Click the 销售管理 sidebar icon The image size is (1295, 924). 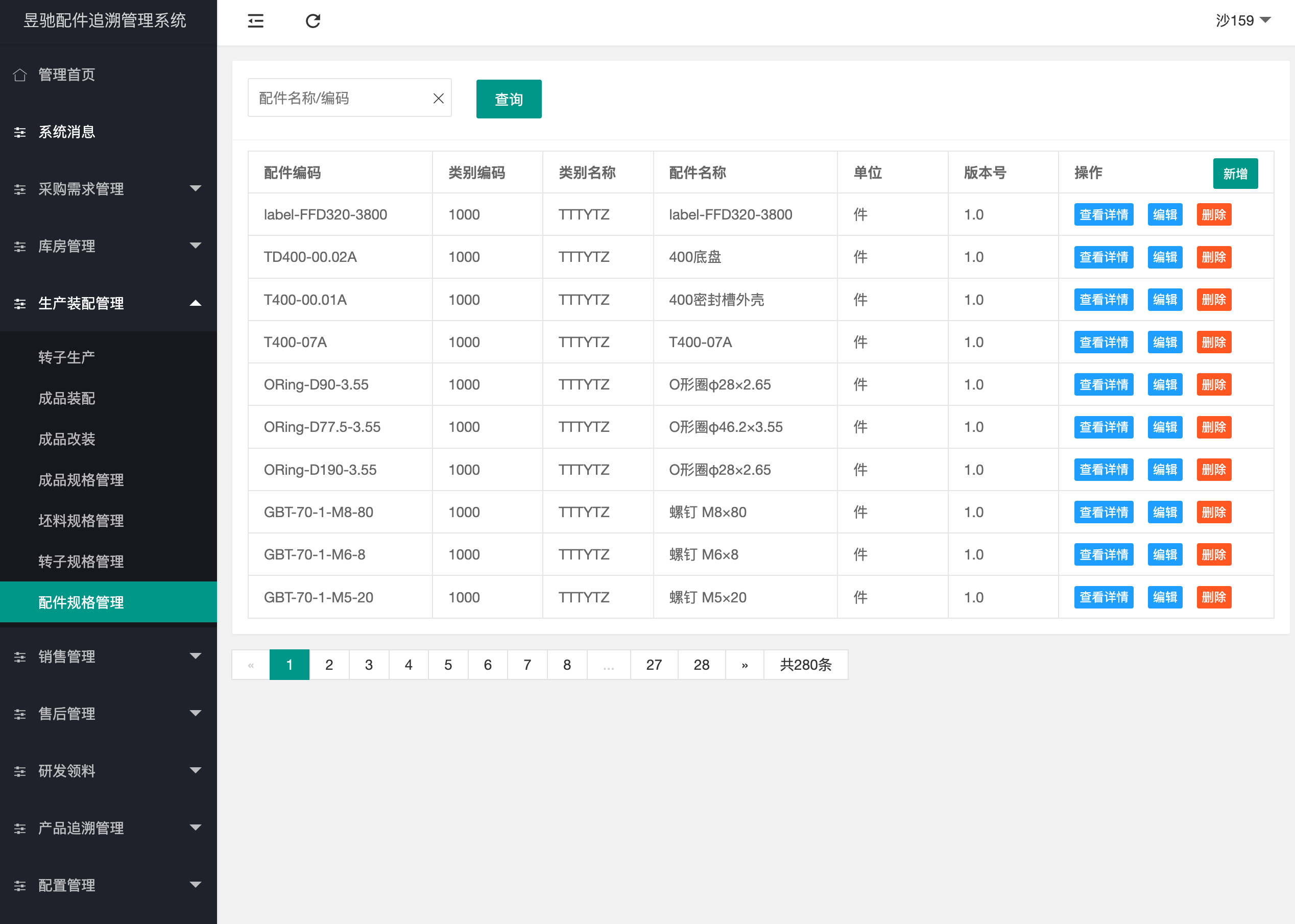(20, 656)
